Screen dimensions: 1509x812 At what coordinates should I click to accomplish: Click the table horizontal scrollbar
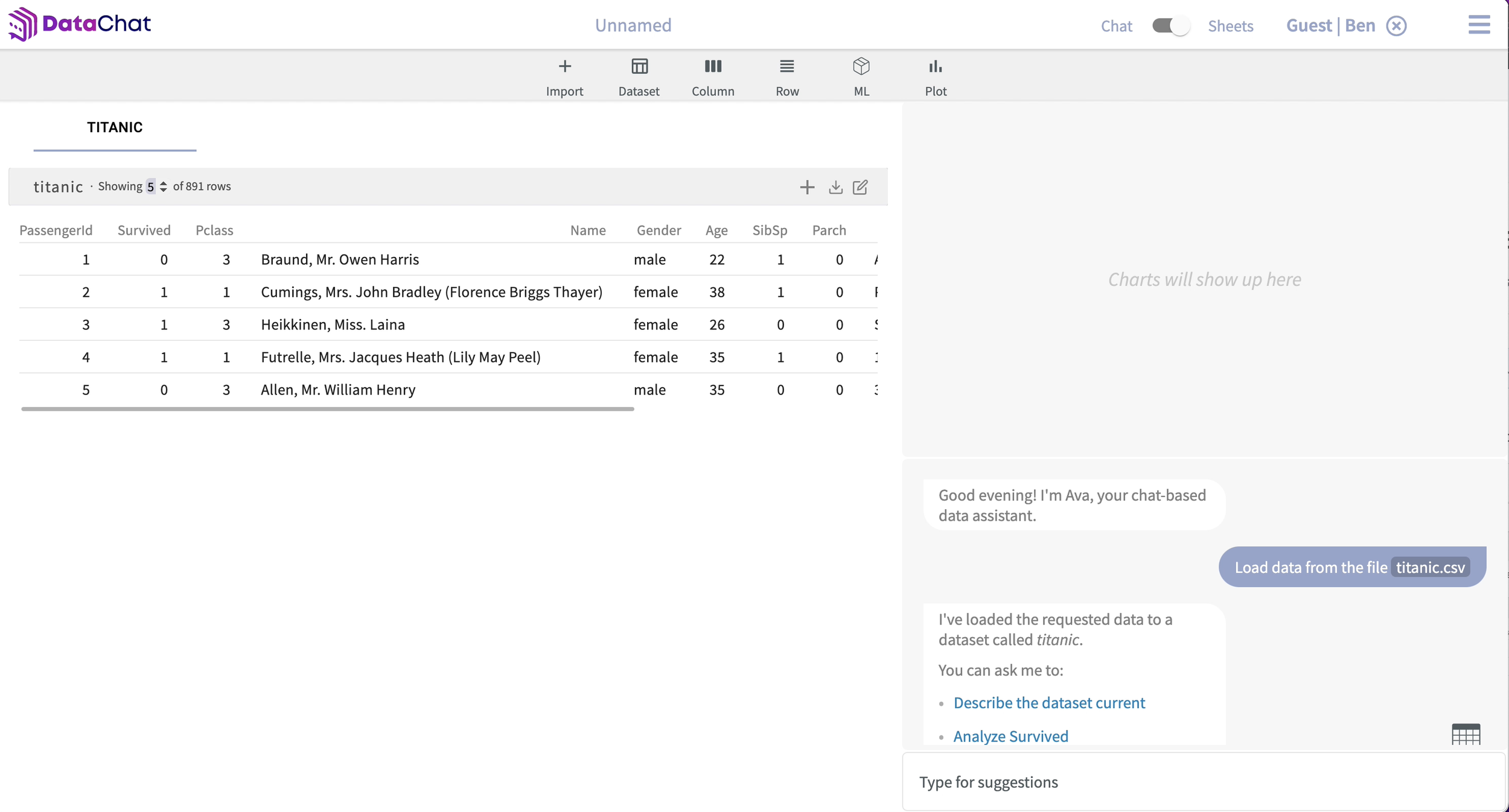327,409
